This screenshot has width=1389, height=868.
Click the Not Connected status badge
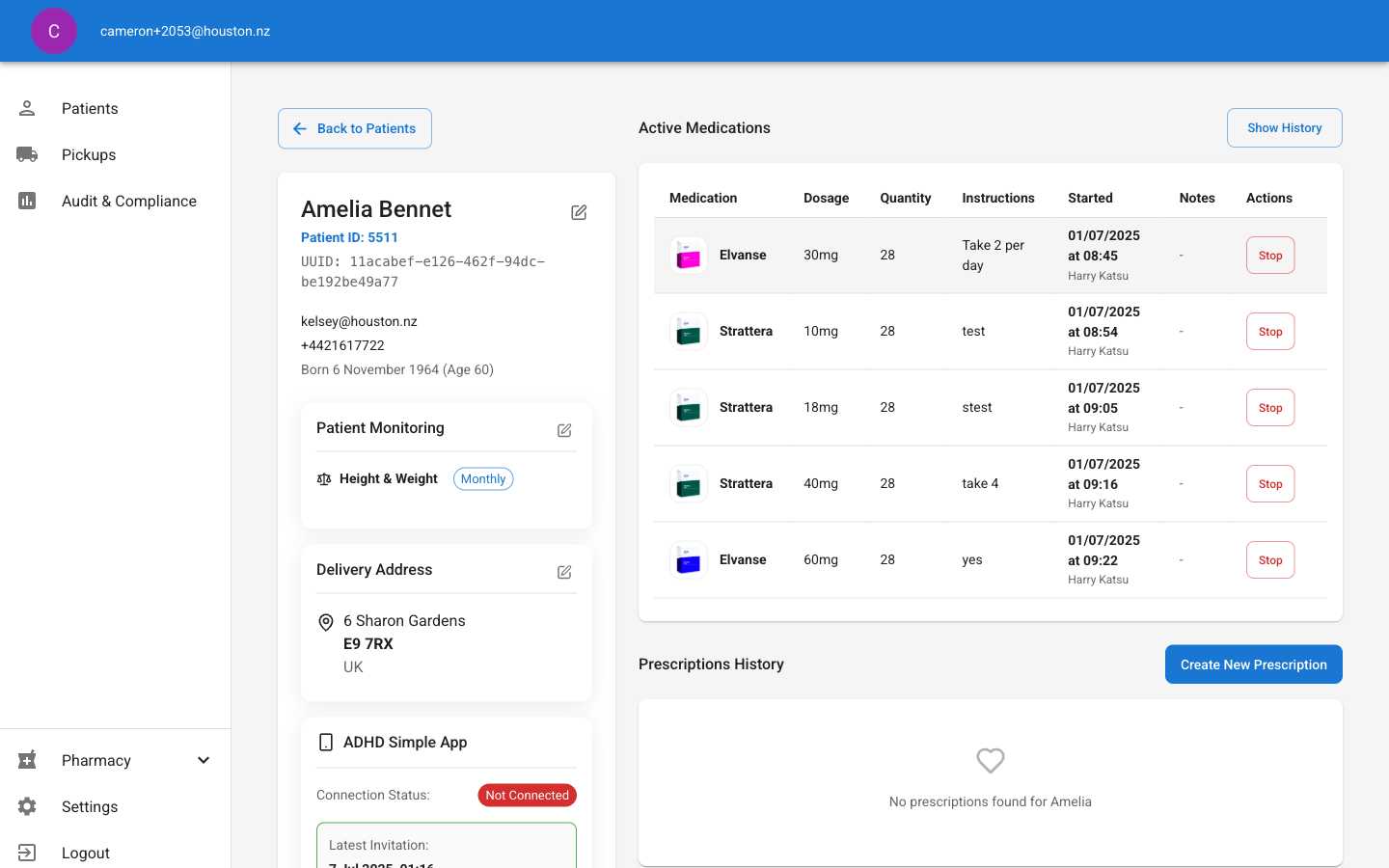tap(528, 796)
